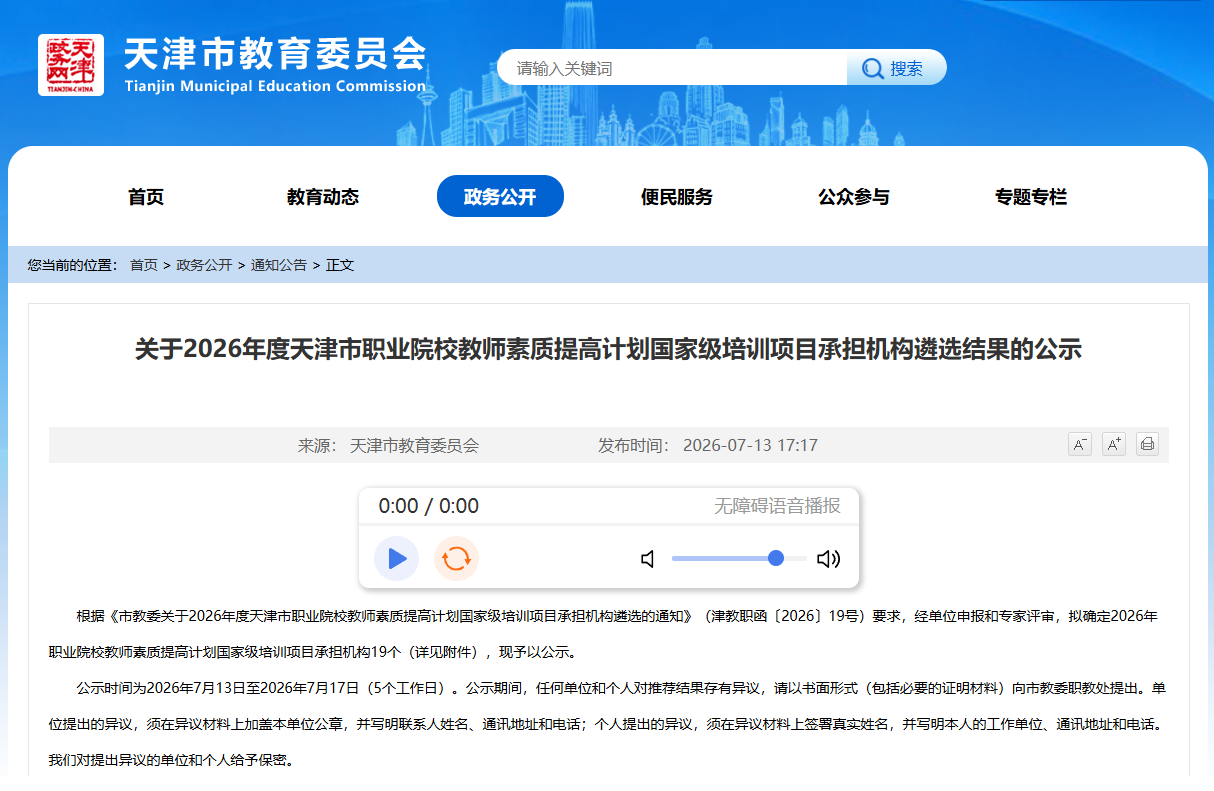Select the 政务公开 navigation tab
1214x791 pixels.
(x=500, y=197)
